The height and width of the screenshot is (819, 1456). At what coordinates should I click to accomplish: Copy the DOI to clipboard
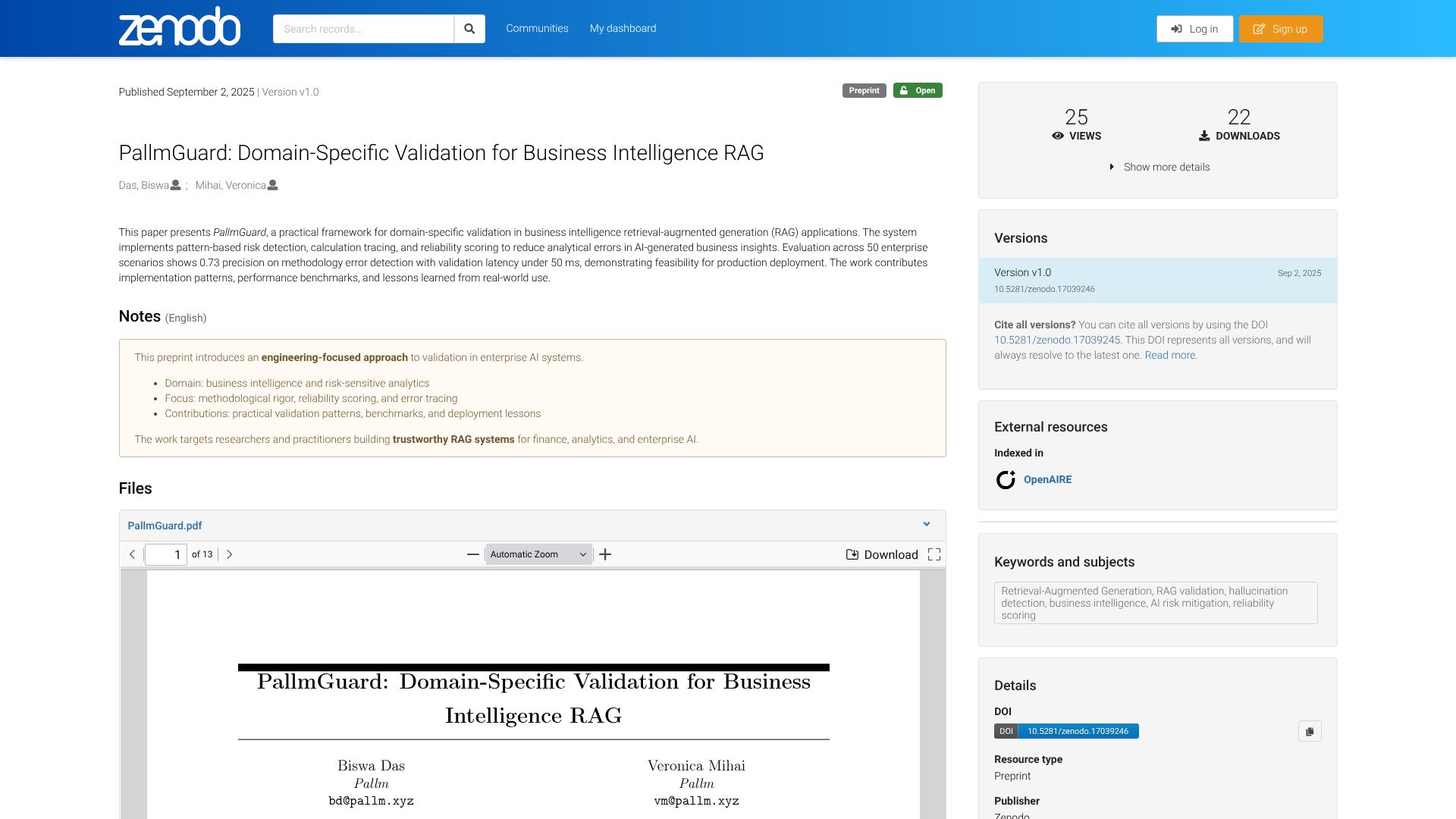coord(1310,731)
